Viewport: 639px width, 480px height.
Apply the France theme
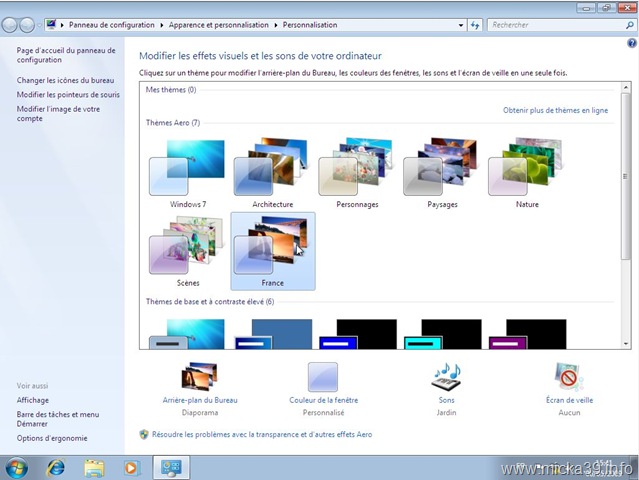tap(273, 251)
